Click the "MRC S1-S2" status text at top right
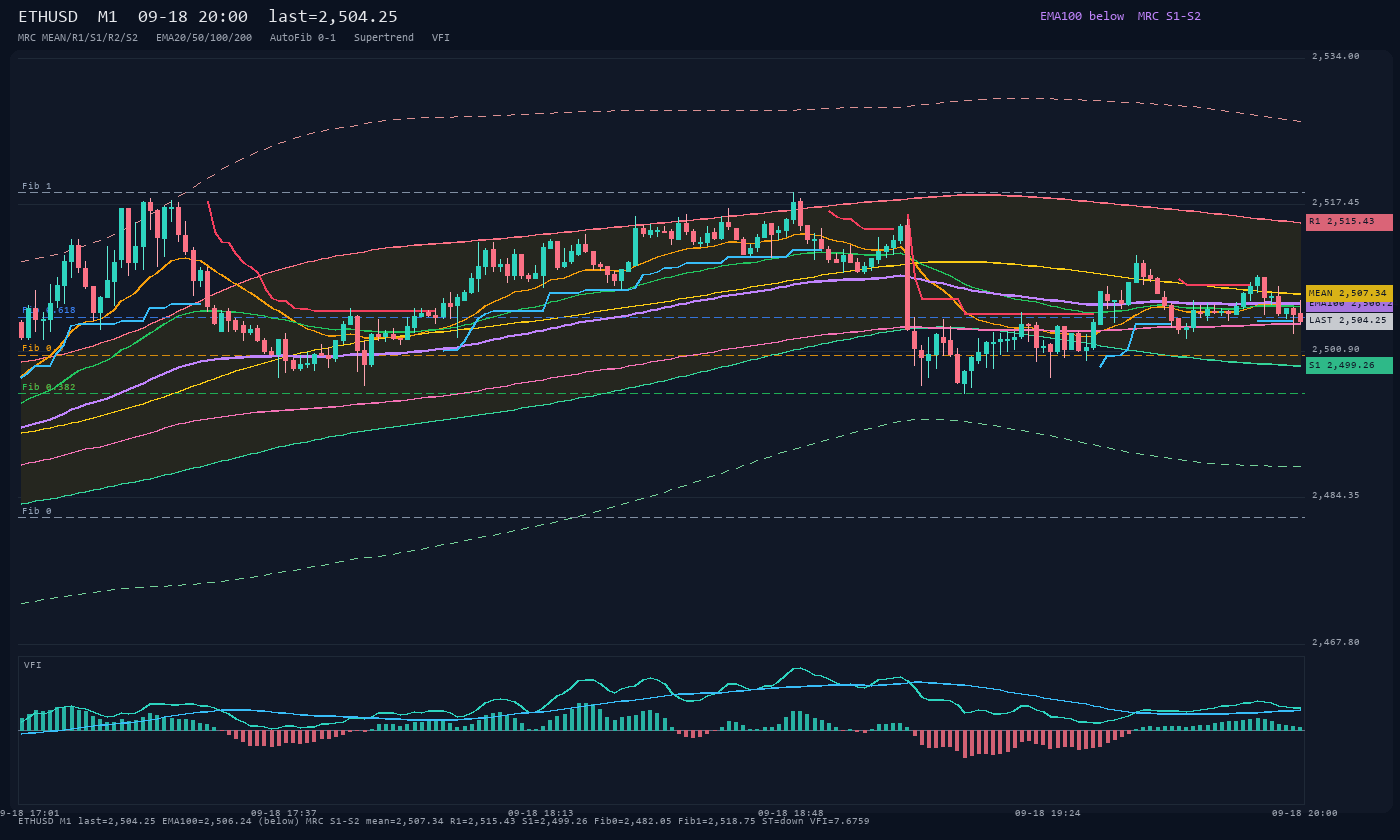1400x840 pixels. (x=1169, y=16)
